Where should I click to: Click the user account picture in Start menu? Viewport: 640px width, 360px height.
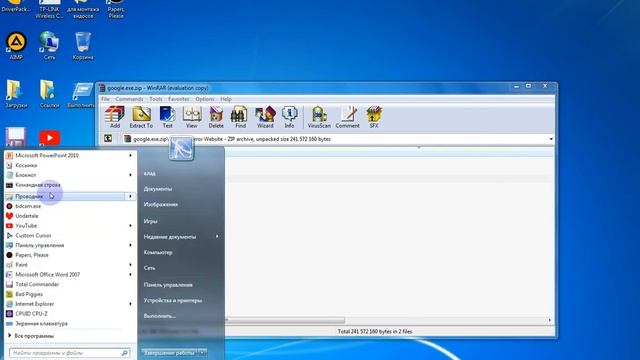tap(181, 149)
